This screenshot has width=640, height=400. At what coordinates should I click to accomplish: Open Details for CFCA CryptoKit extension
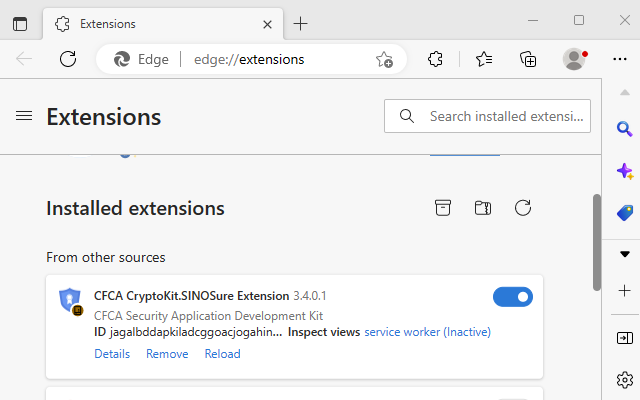[x=112, y=354]
